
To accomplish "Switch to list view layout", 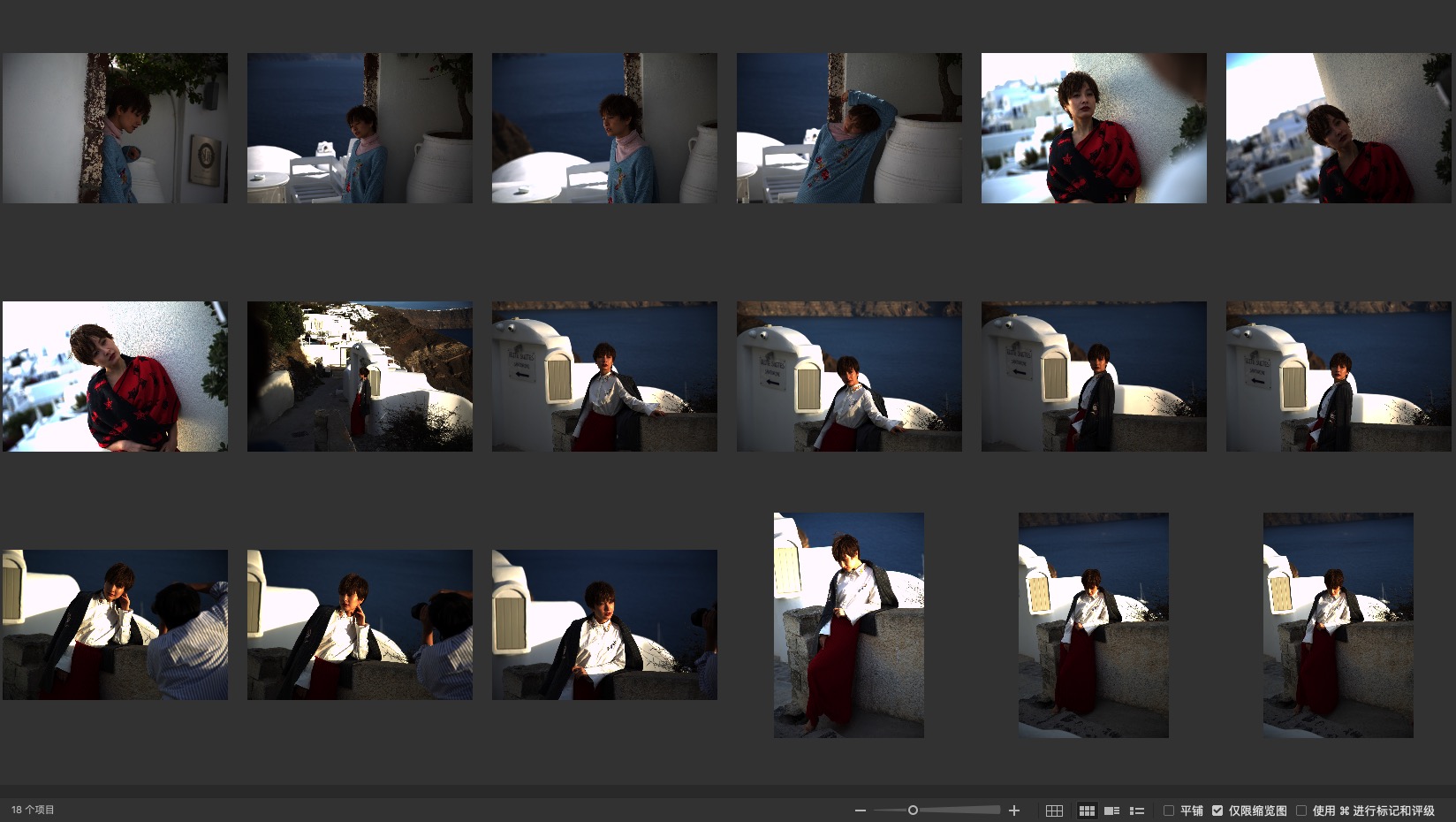I will click(1137, 811).
